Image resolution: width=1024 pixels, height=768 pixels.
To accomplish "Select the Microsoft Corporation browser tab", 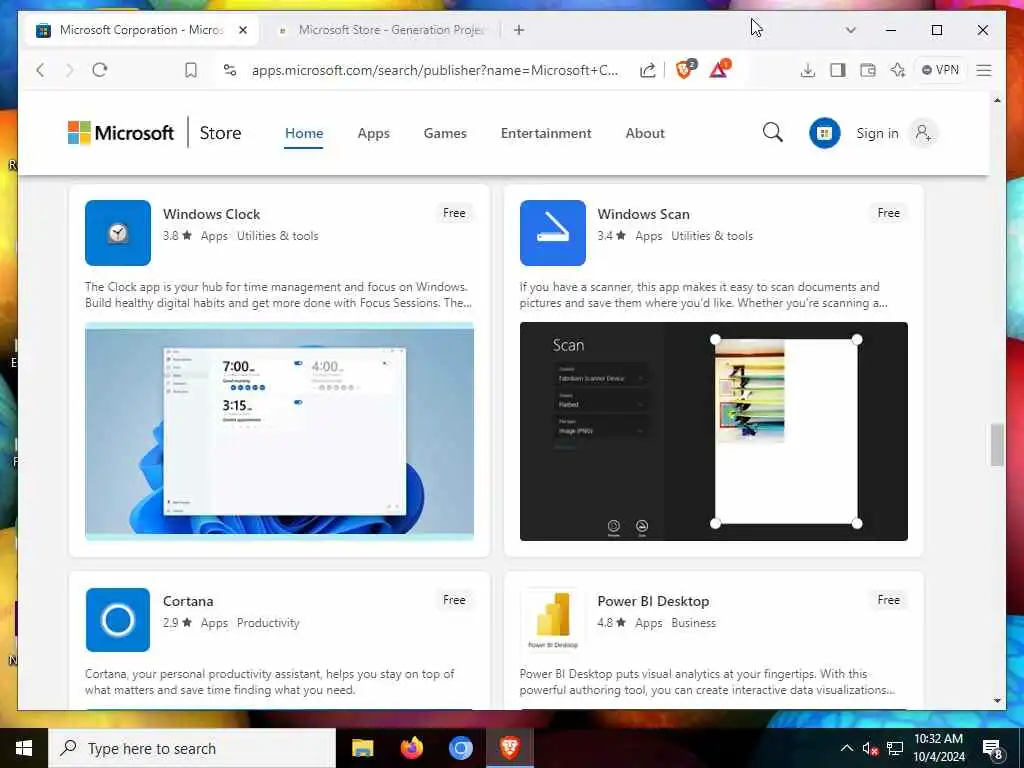I will (x=142, y=30).
